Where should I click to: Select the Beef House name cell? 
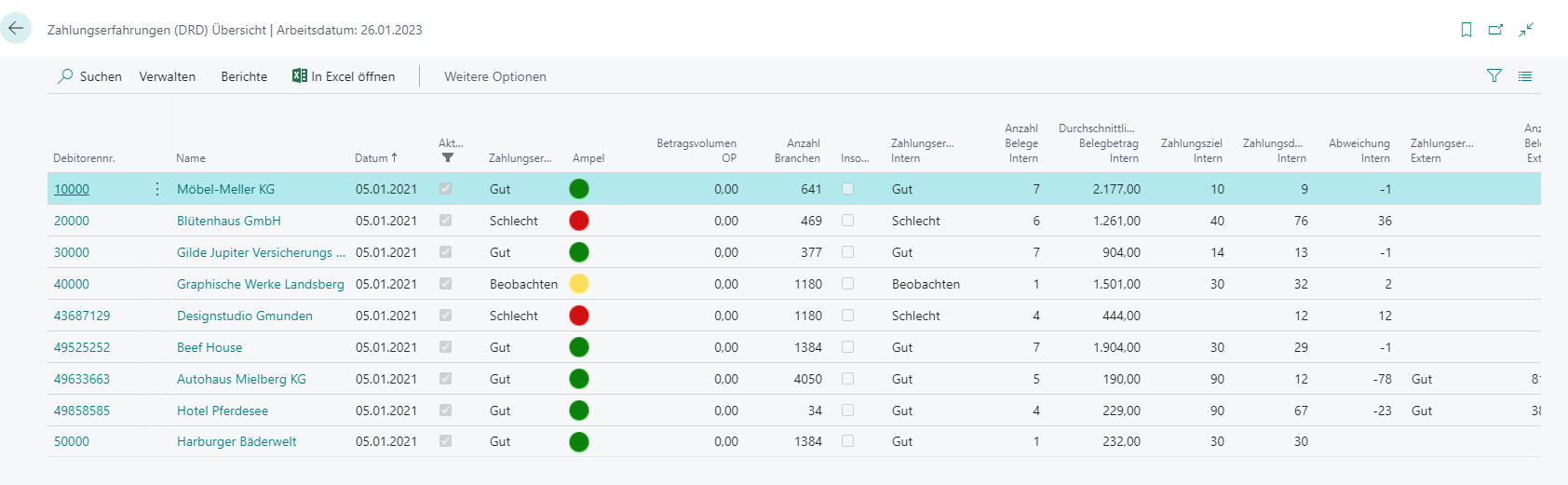[210, 347]
